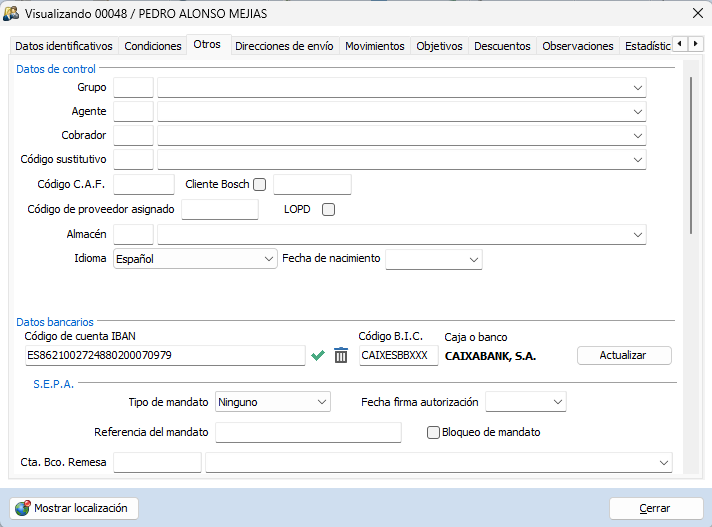Tick the LOPD checkbox
This screenshot has height=527, width=712.
pos(328,210)
